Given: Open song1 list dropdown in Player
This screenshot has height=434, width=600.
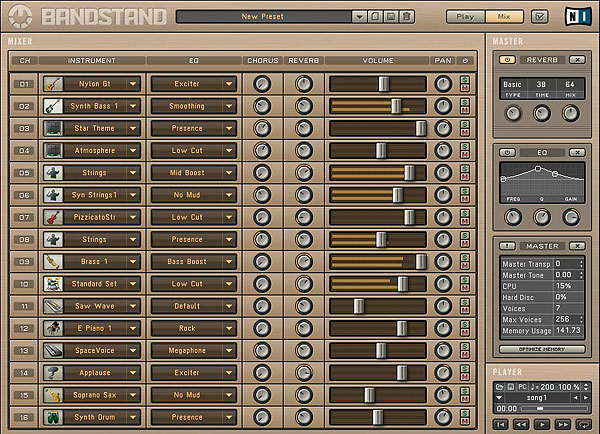Looking at the screenshot, I should point(499,398).
